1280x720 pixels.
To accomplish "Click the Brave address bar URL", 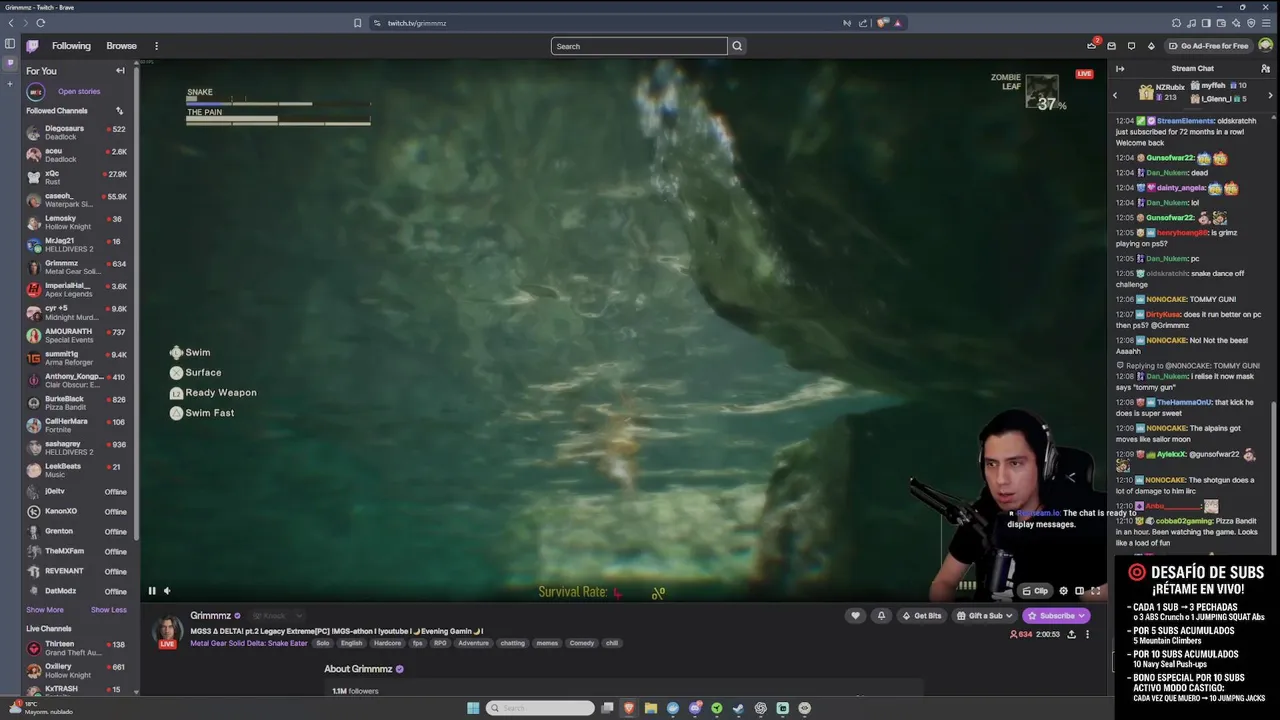I will coord(417,23).
